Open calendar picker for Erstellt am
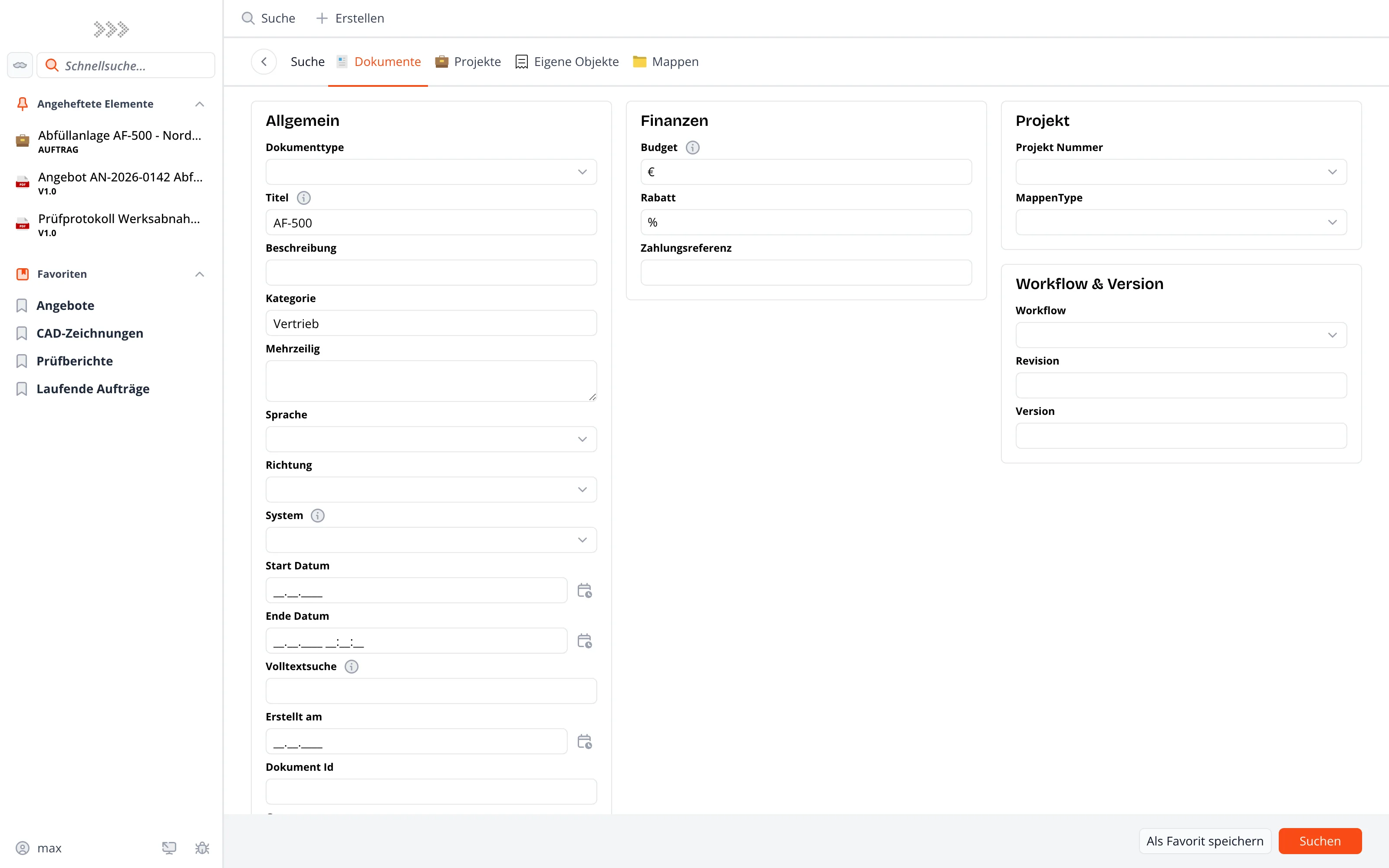Image resolution: width=1389 pixels, height=868 pixels. 584,742
